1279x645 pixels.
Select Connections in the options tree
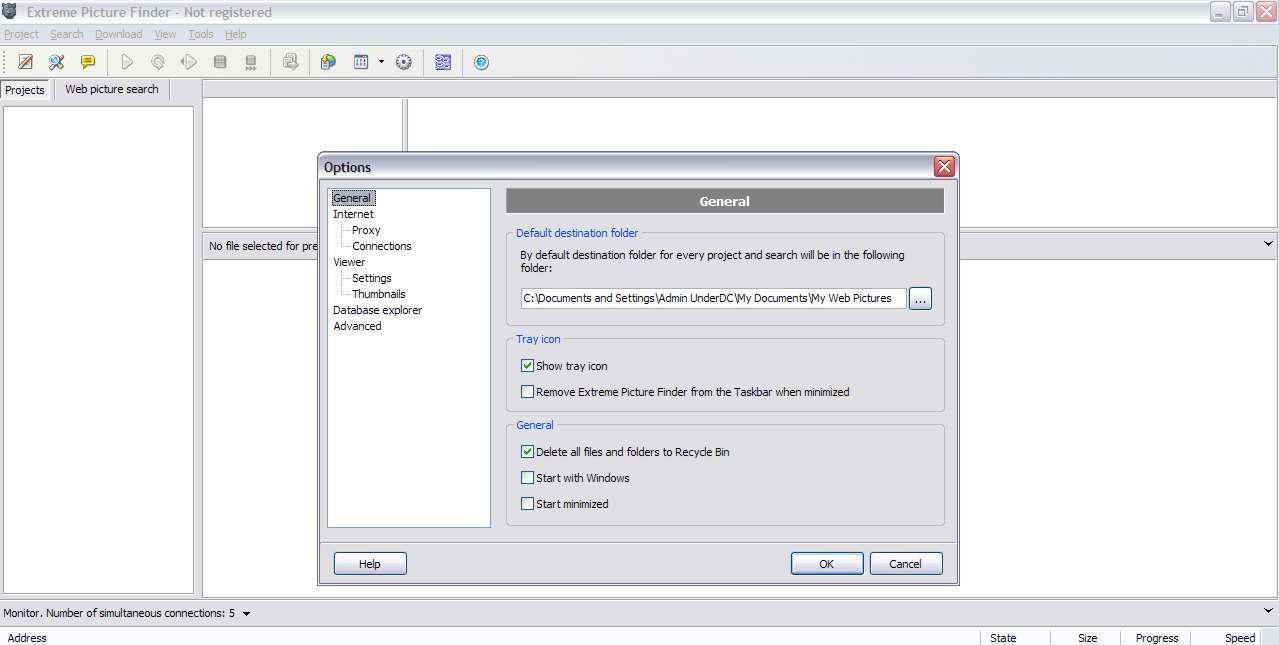(x=382, y=246)
